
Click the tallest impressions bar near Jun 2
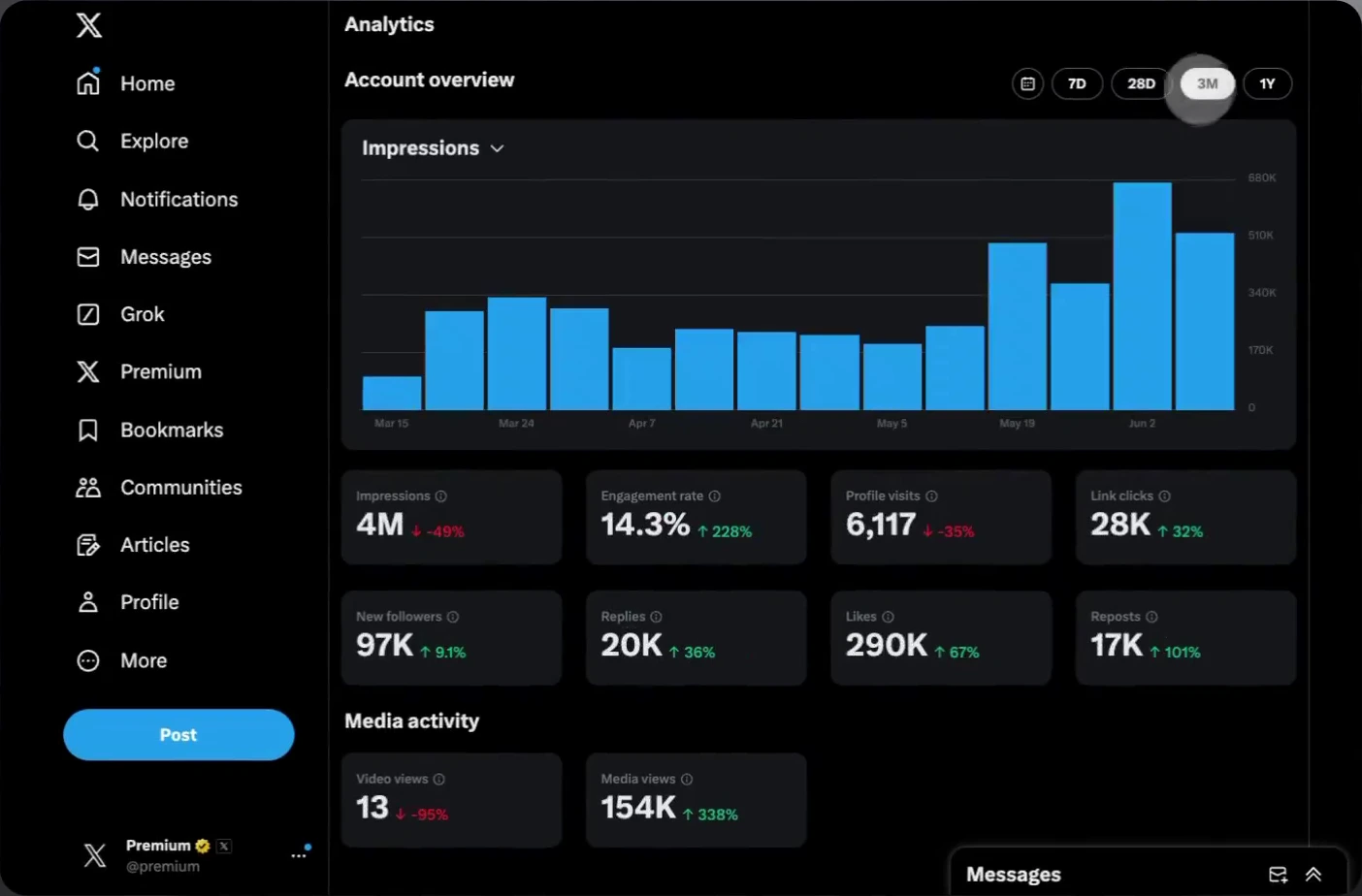[1142, 296]
